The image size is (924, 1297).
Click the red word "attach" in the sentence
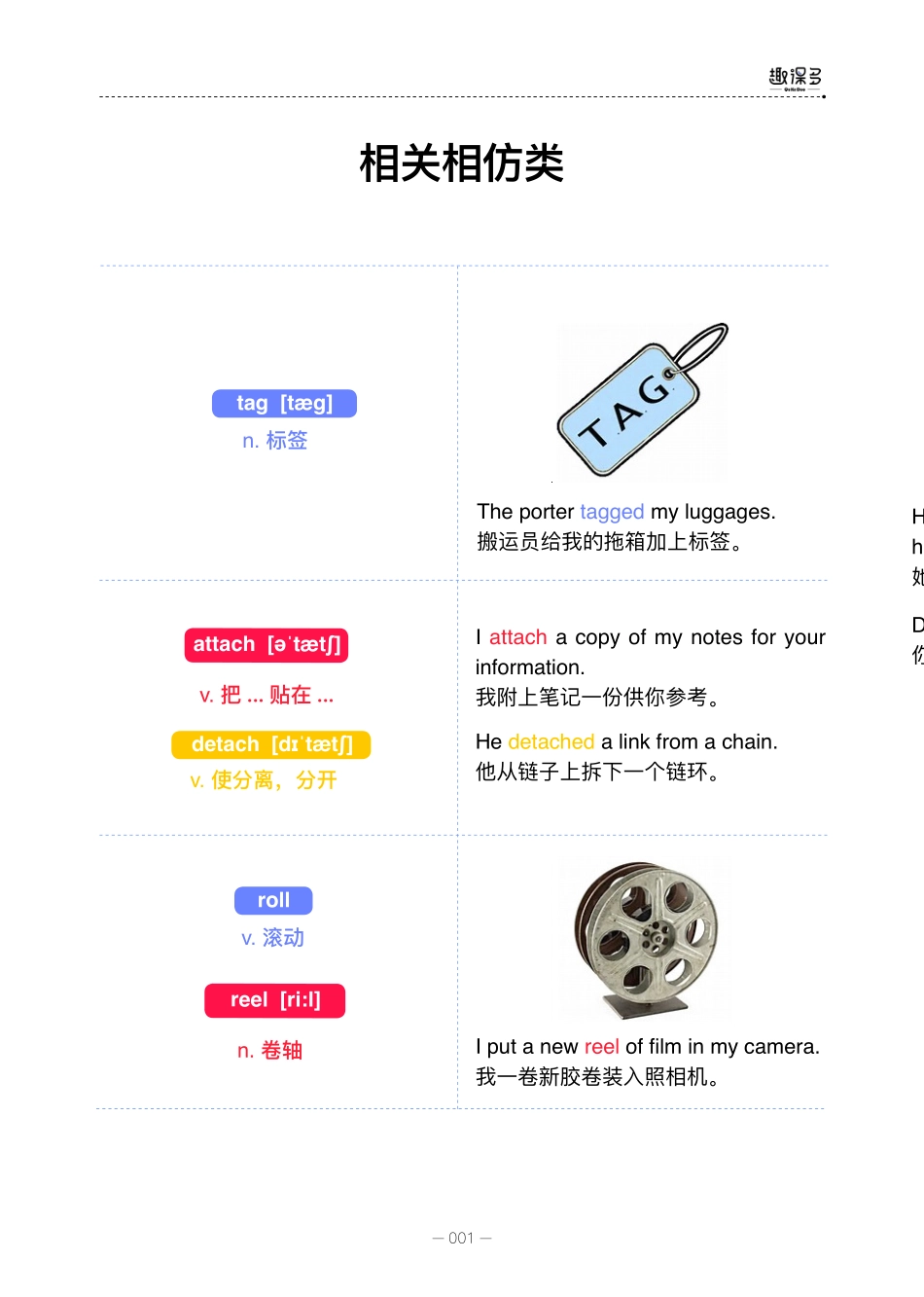[517, 637]
